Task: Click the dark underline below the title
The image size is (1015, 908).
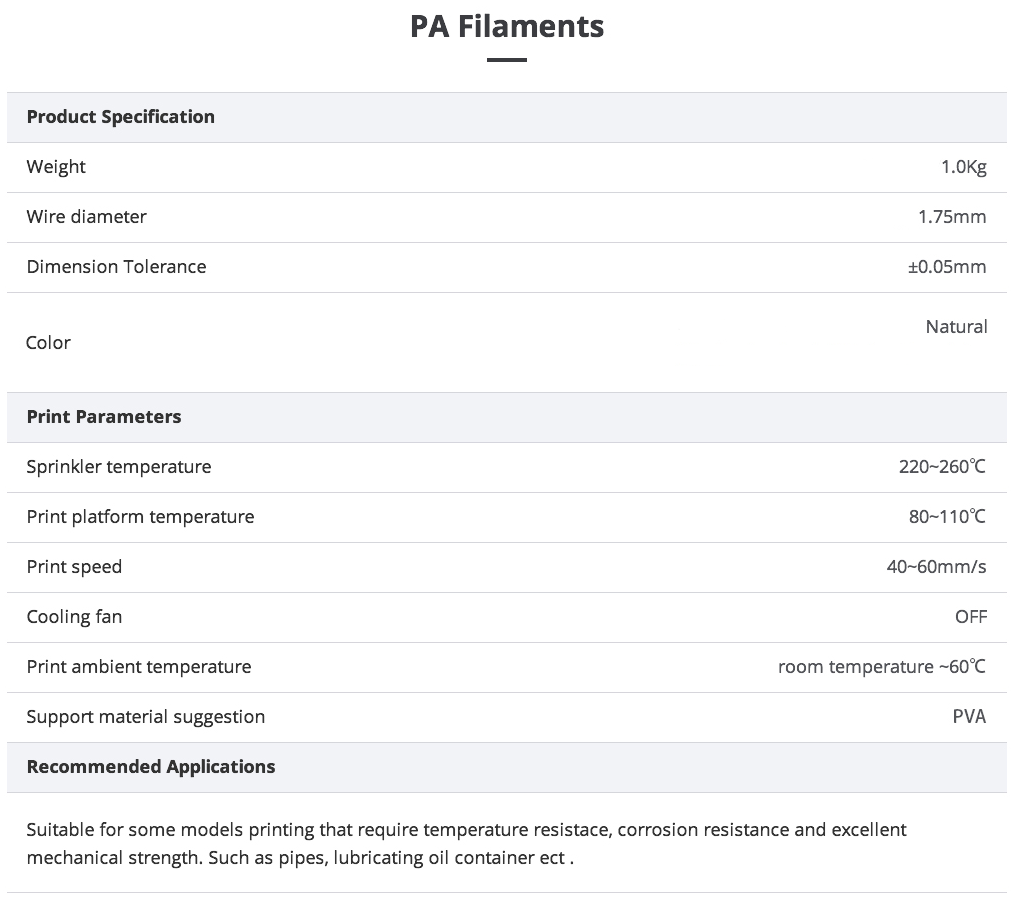Action: point(507,60)
